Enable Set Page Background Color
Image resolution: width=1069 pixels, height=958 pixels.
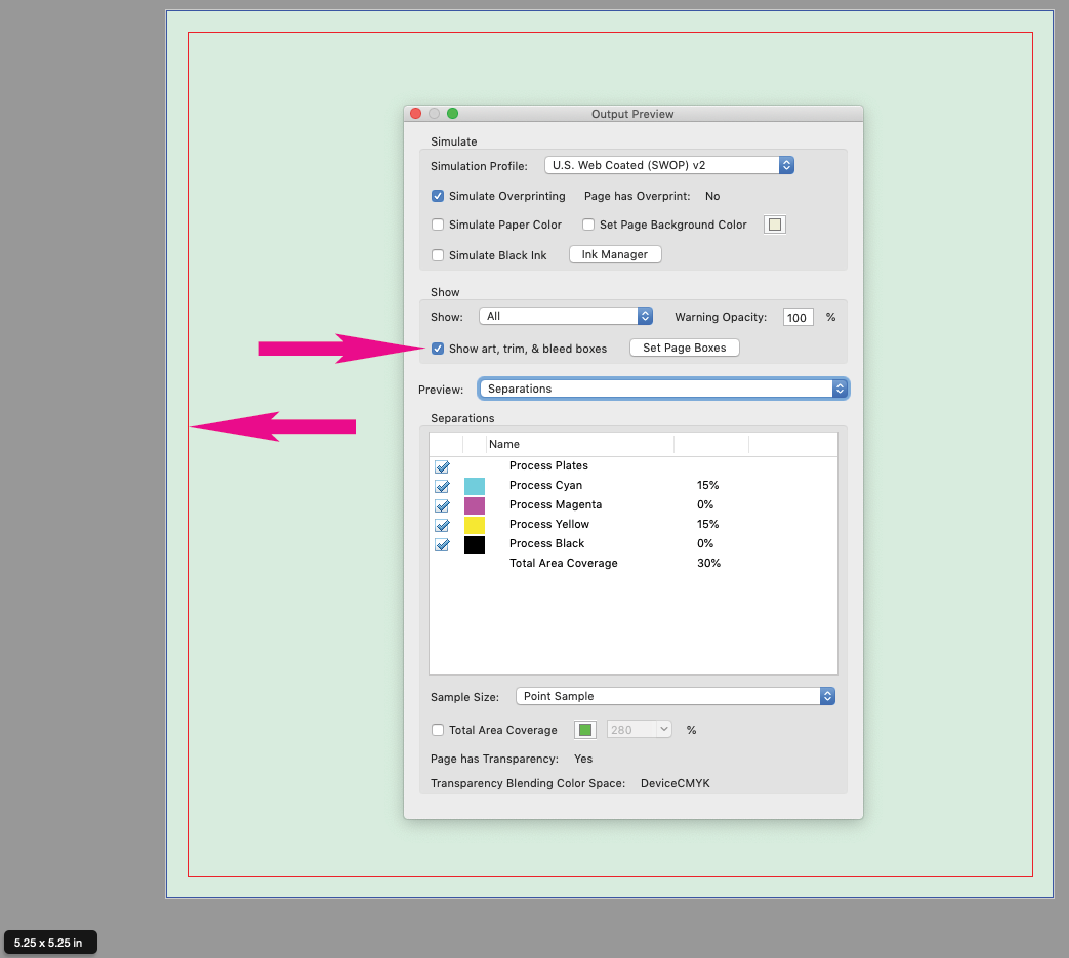pos(588,224)
